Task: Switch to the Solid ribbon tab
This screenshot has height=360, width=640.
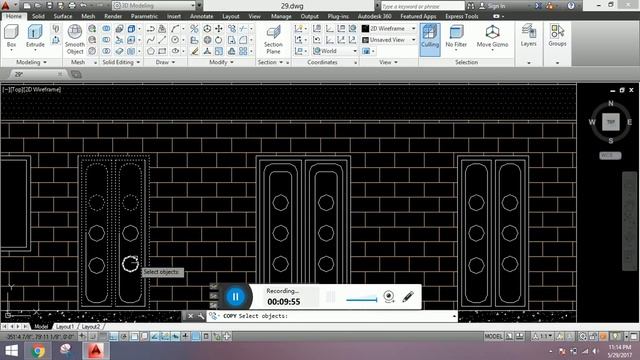Action: coord(38,16)
